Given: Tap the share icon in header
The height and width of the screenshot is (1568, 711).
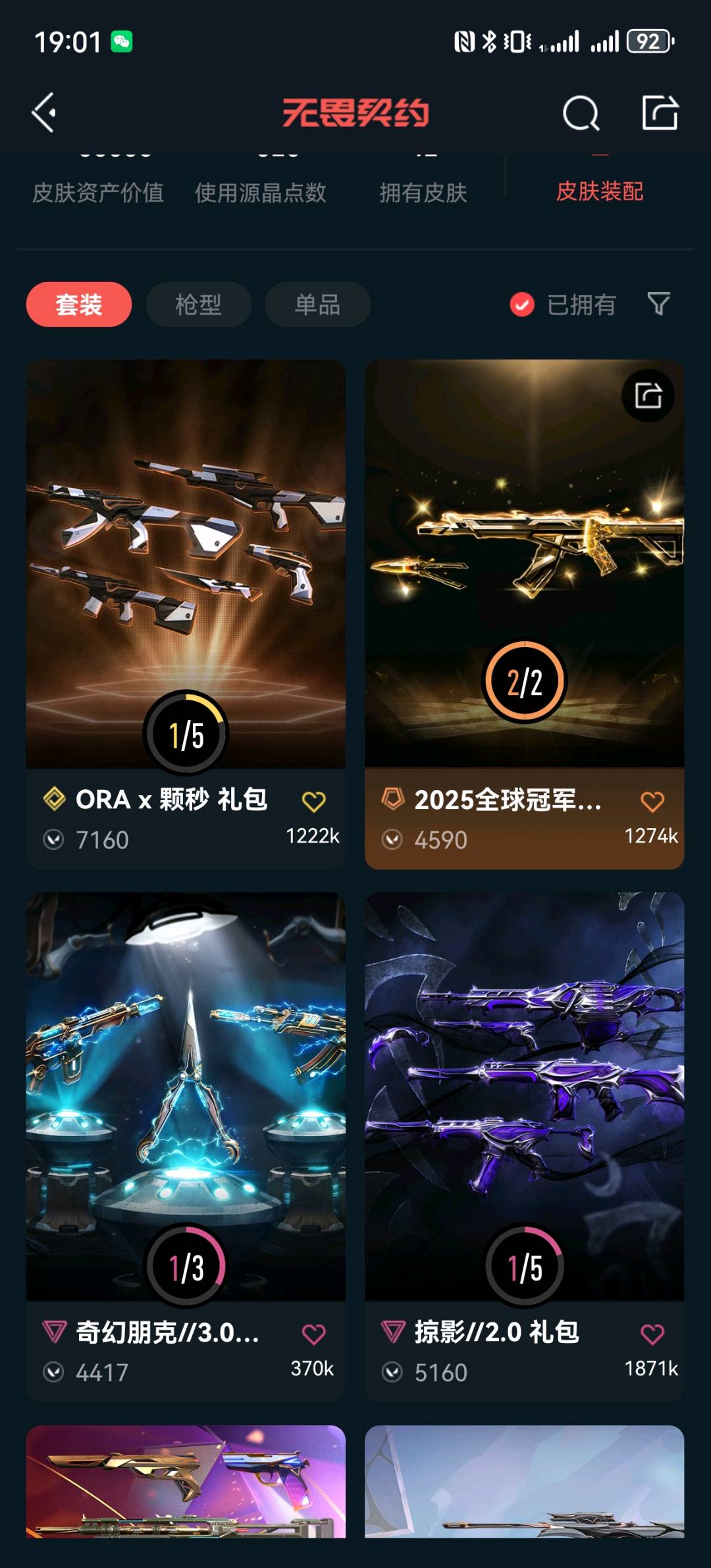Looking at the screenshot, I should 660,112.
